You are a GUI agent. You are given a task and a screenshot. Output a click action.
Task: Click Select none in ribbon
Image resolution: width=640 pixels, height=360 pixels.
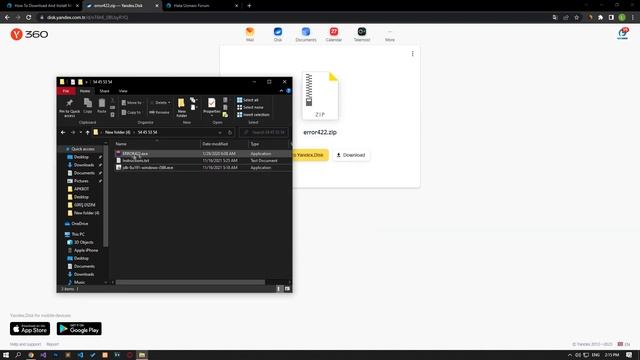click(250, 107)
